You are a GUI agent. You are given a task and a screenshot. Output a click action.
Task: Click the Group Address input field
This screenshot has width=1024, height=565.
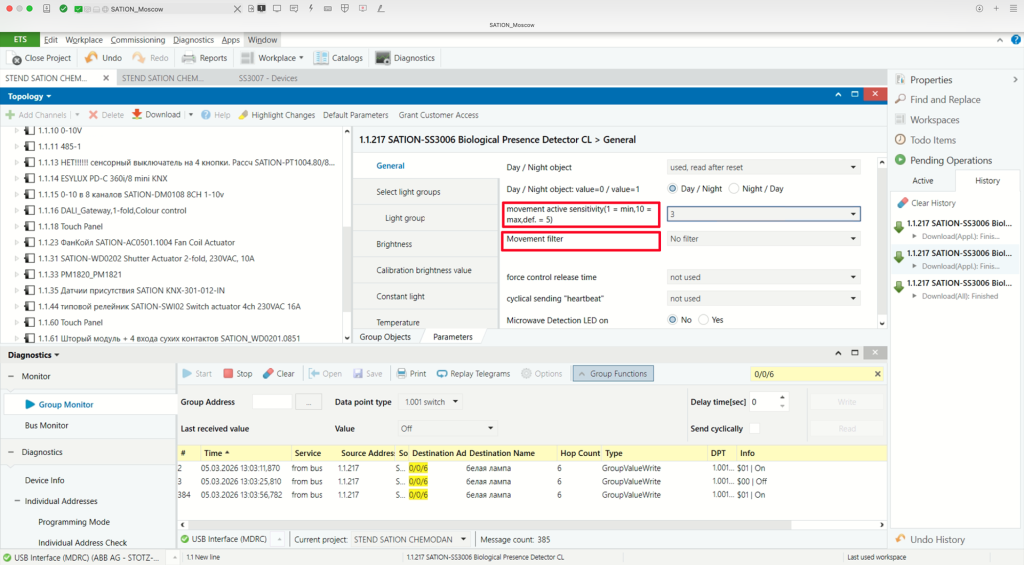272,402
